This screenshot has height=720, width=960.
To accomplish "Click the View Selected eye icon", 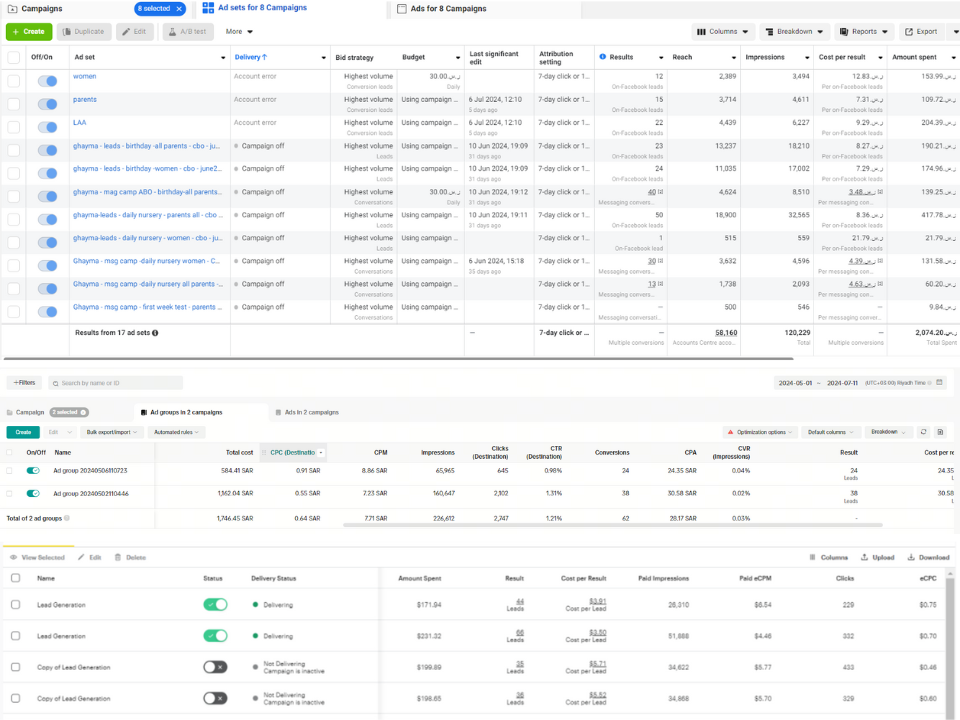I will coord(13,557).
